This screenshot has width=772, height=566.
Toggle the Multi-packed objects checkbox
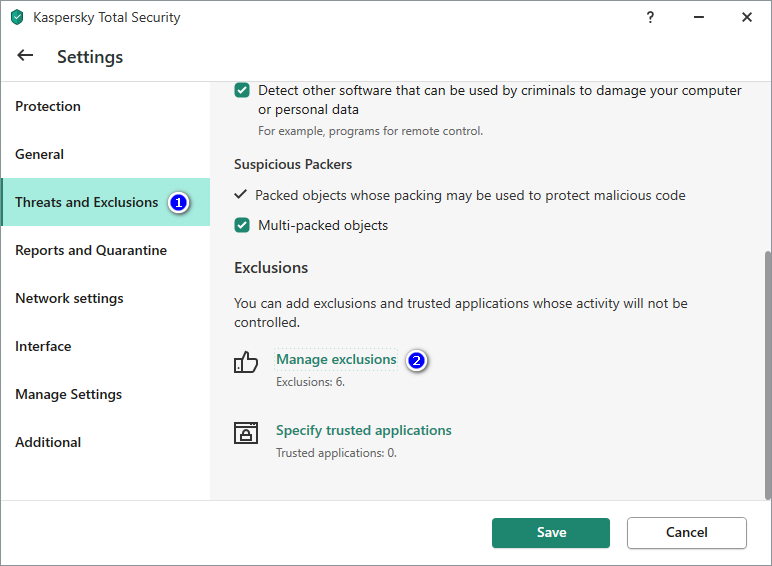point(242,225)
